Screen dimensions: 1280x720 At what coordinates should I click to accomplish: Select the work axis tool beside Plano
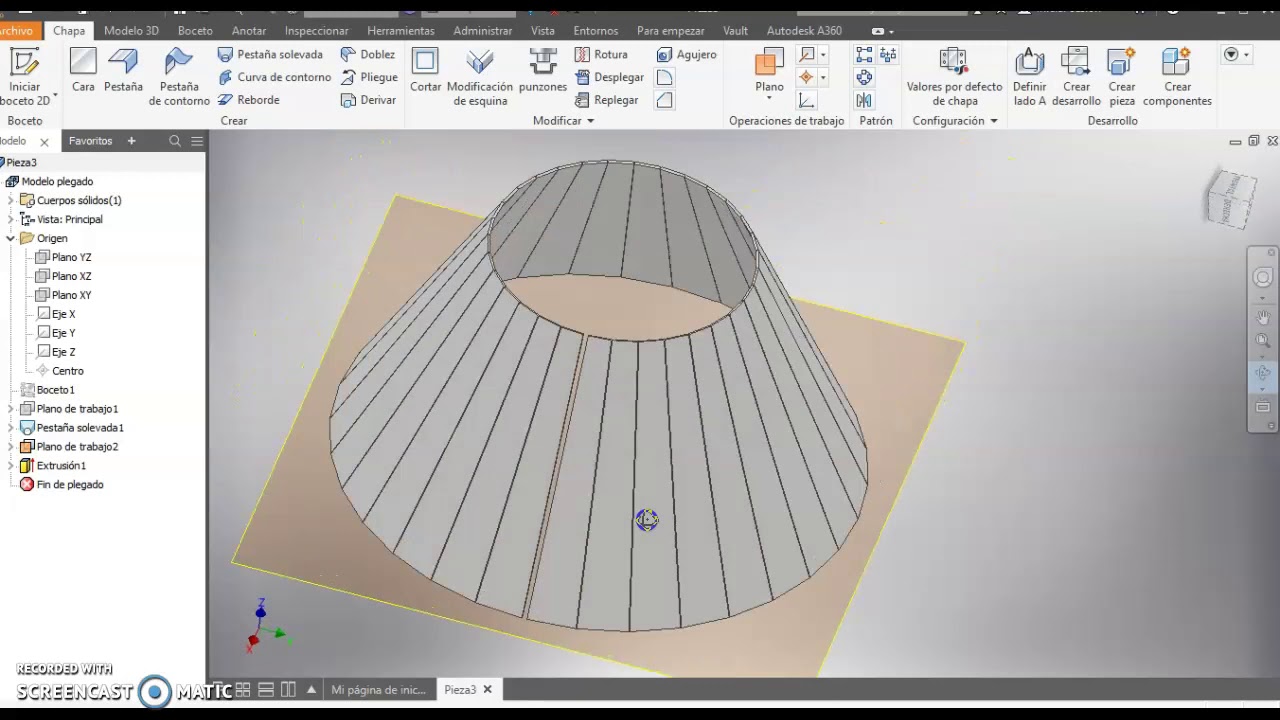coord(806,55)
